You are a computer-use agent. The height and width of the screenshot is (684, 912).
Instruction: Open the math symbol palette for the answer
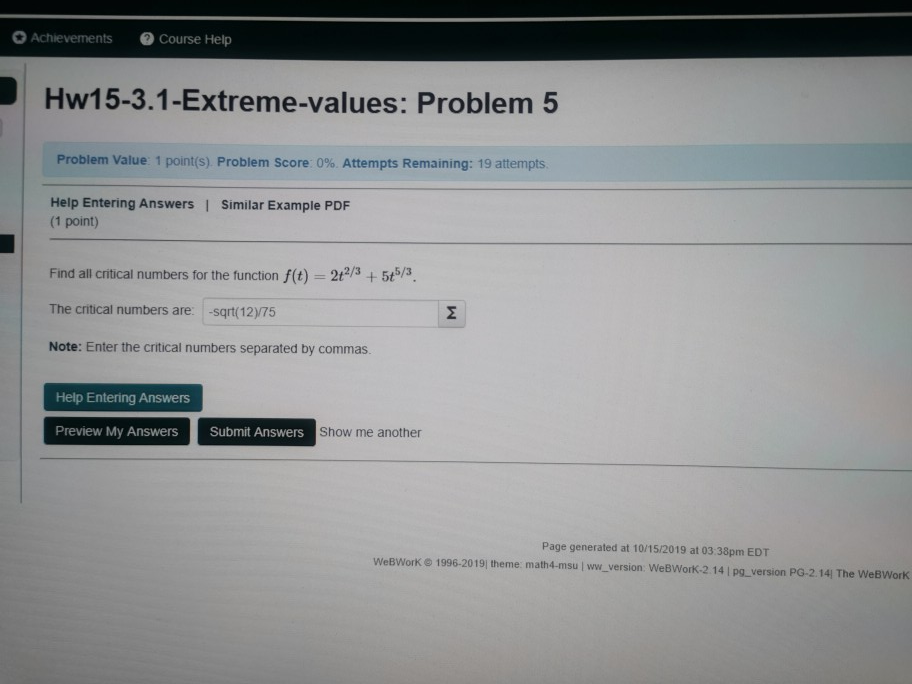(450, 313)
